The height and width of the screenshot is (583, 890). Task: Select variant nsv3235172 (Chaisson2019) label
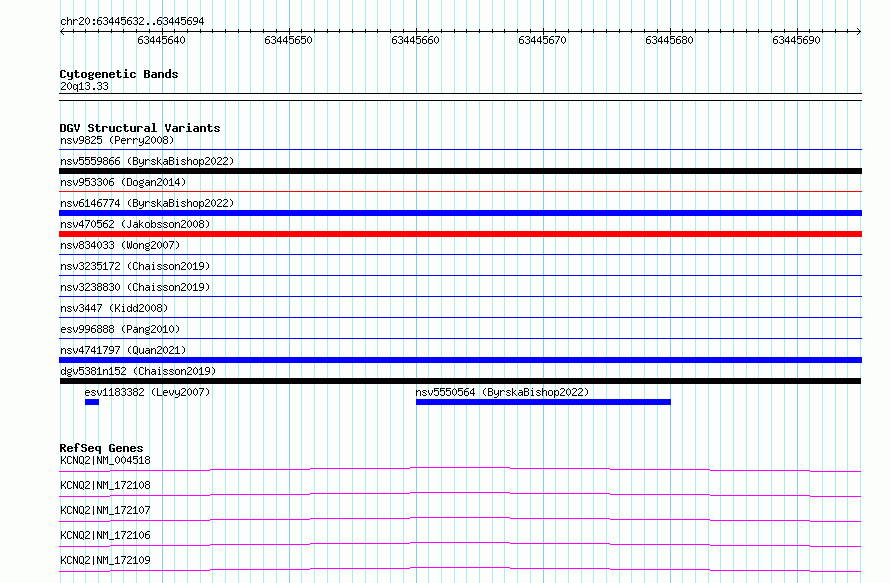135,266
